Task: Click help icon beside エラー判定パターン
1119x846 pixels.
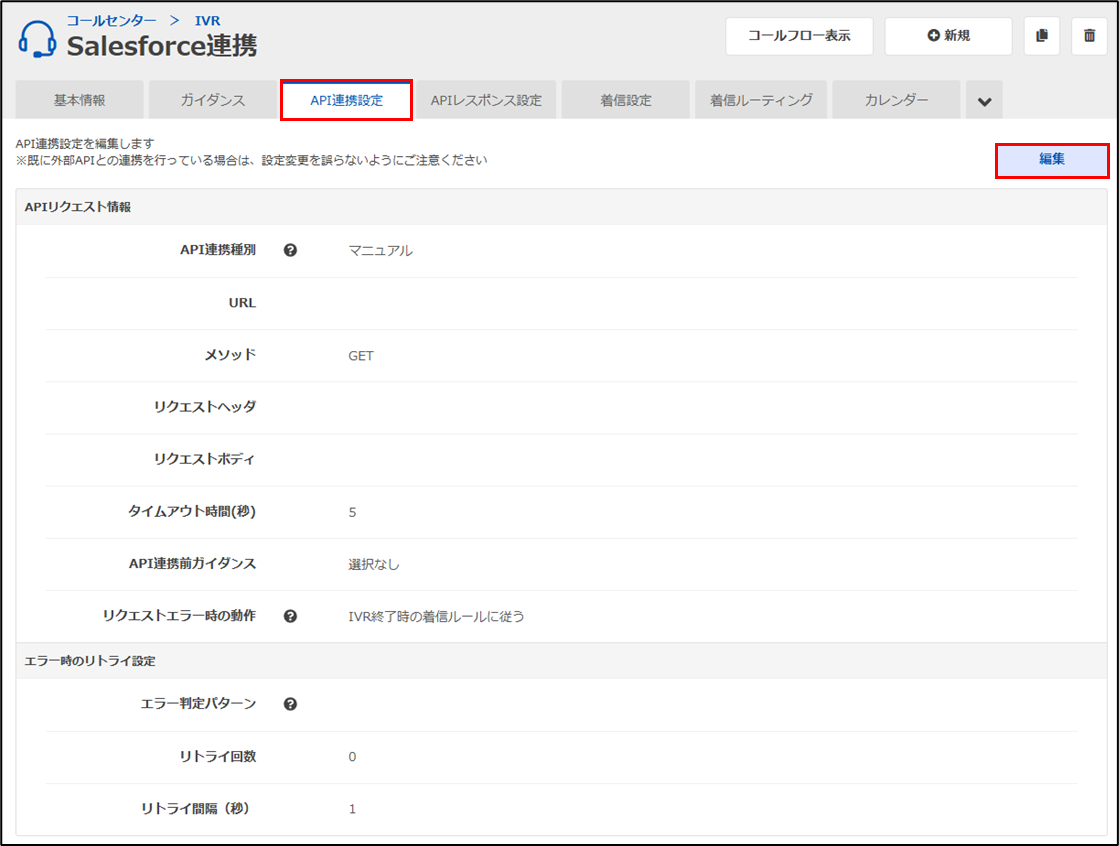Action: click(x=290, y=704)
